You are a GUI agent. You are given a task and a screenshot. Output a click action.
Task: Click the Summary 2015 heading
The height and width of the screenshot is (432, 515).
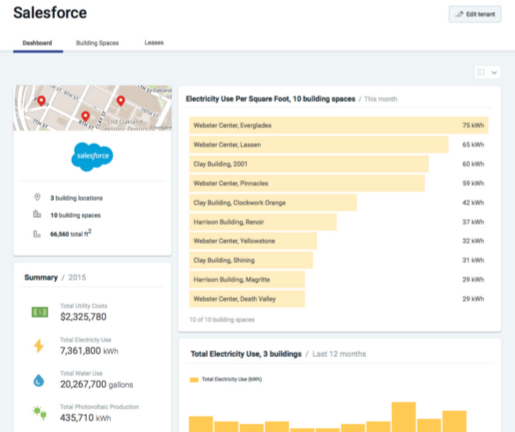pos(55,277)
